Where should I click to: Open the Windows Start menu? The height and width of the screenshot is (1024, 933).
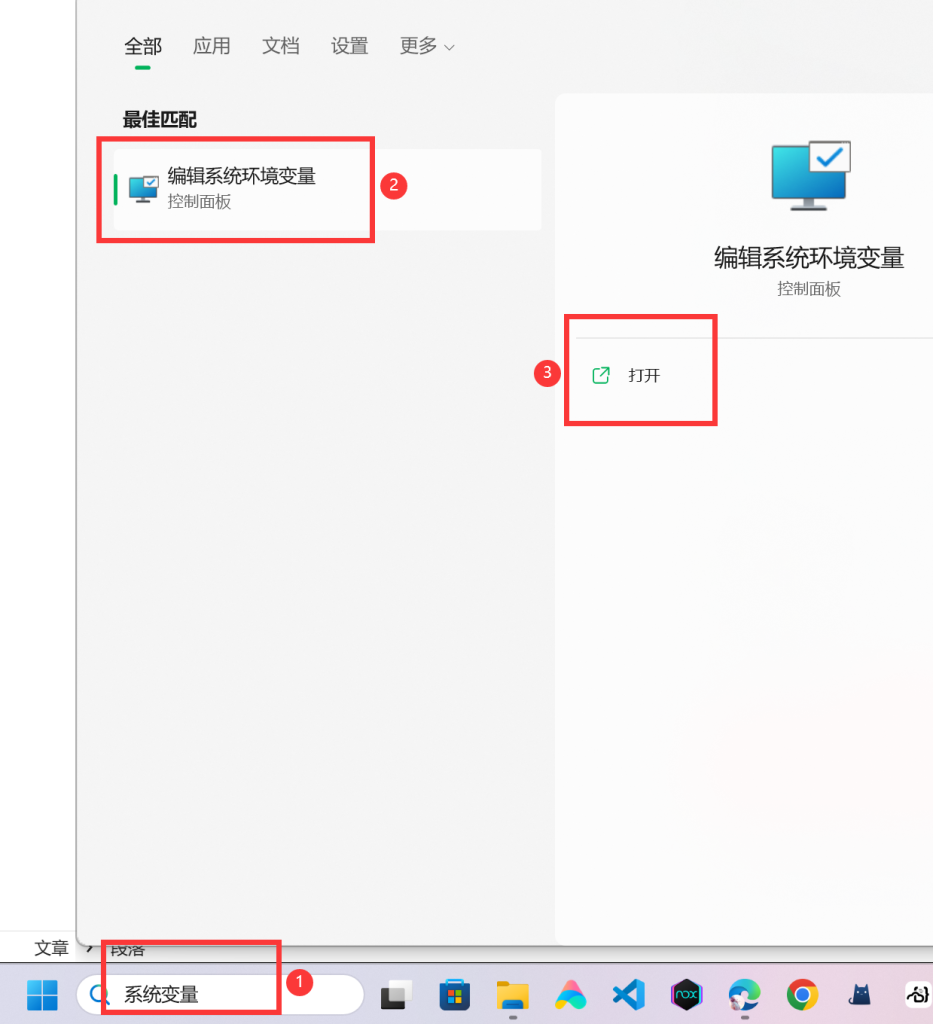point(42,995)
